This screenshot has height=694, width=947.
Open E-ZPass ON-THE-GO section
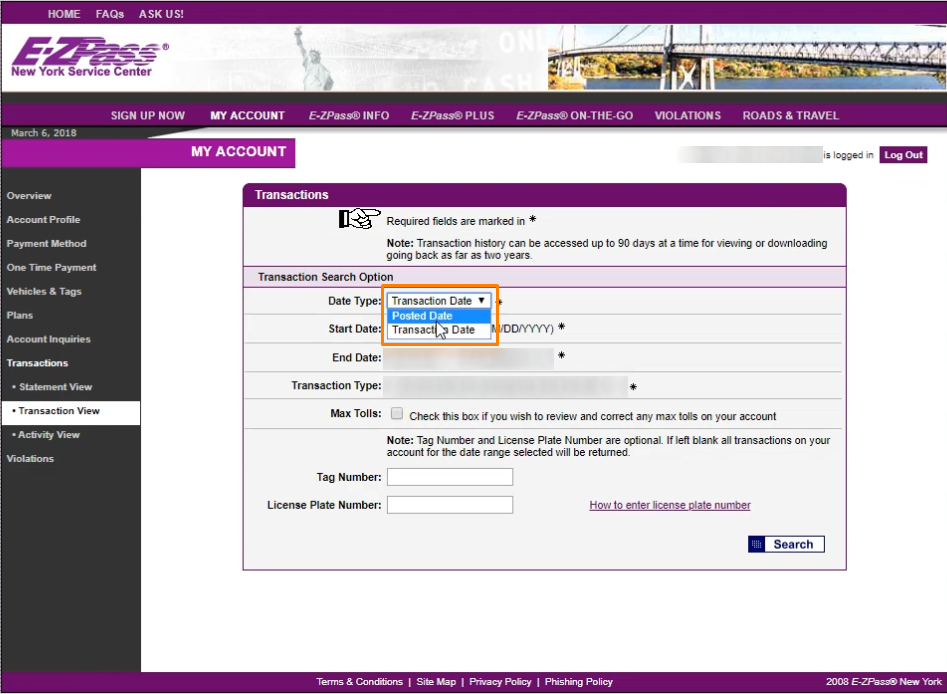574,115
